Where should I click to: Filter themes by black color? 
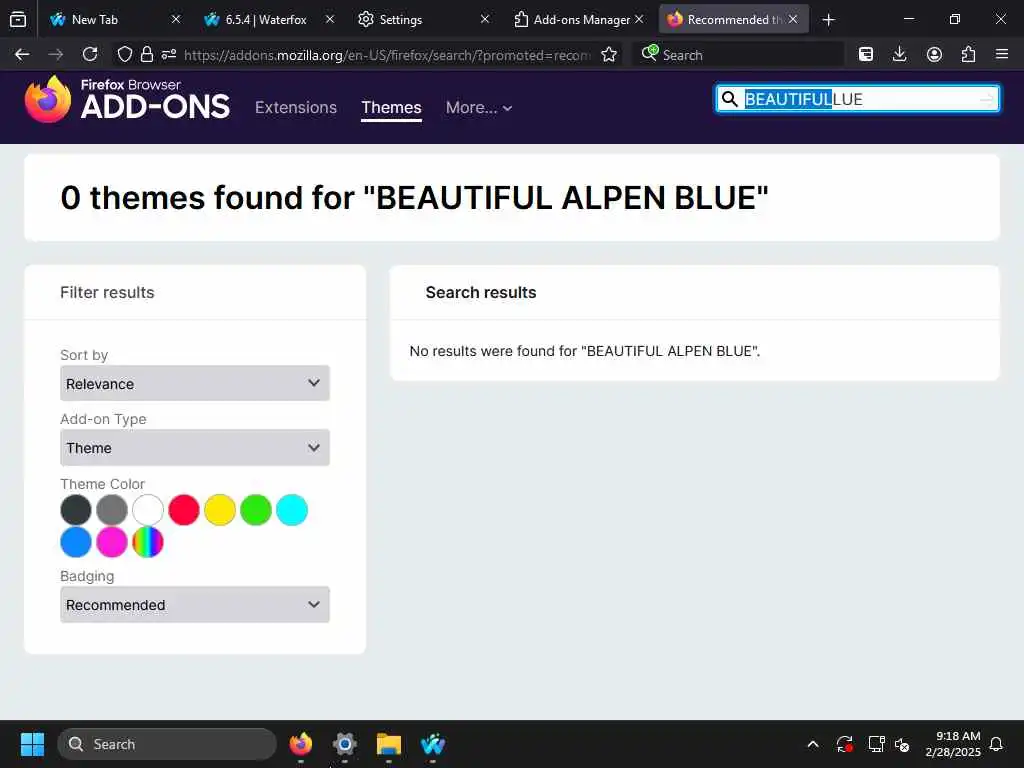coord(76,509)
